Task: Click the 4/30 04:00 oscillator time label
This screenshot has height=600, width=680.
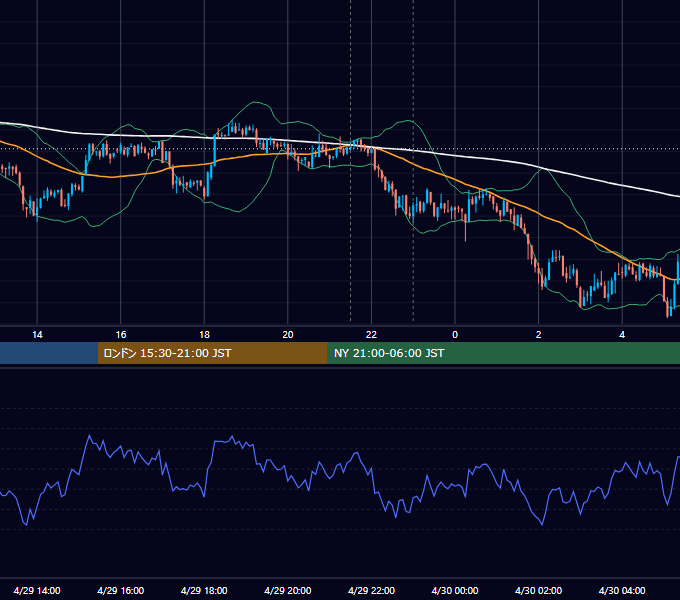Action: pos(622,590)
